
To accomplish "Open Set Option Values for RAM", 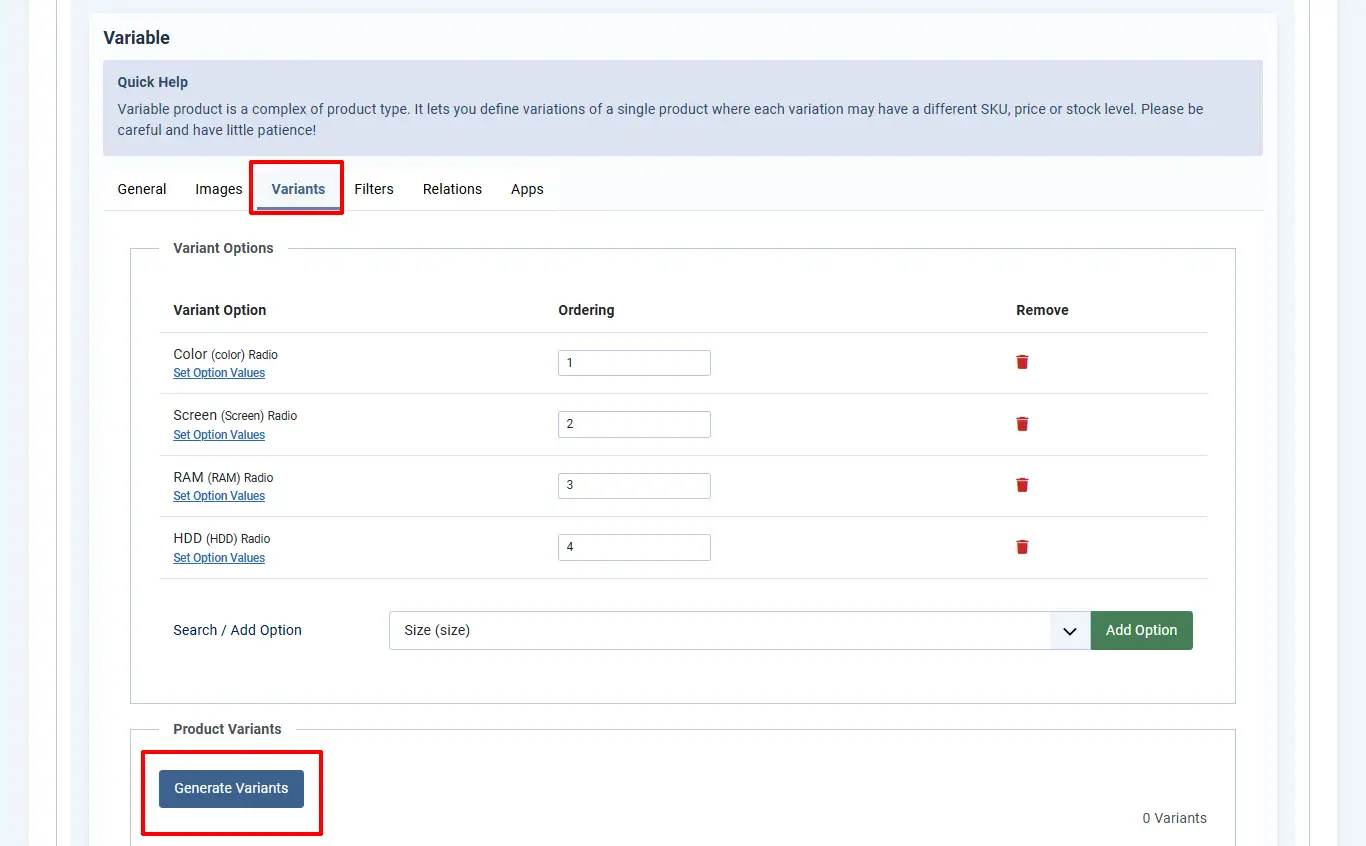I will click(x=219, y=496).
